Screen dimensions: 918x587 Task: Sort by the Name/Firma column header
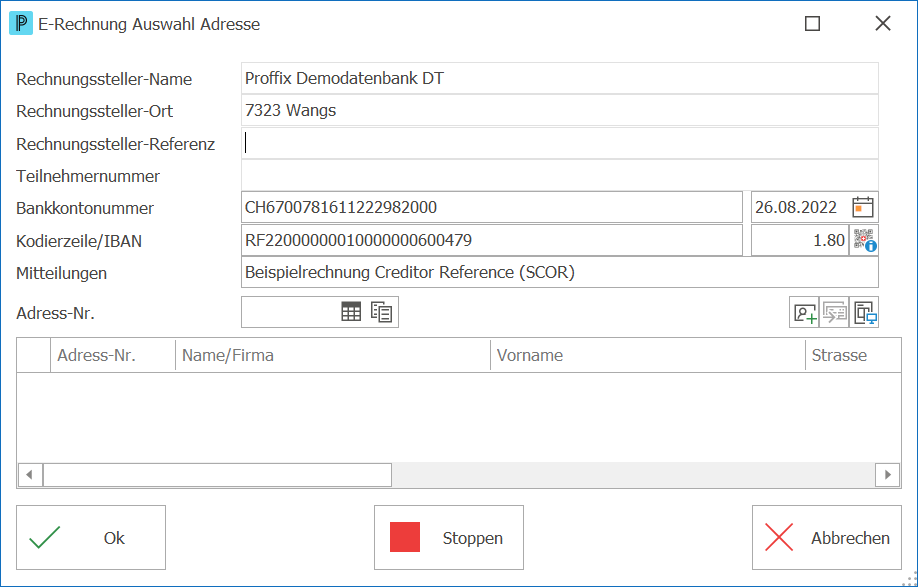[333, 355]
